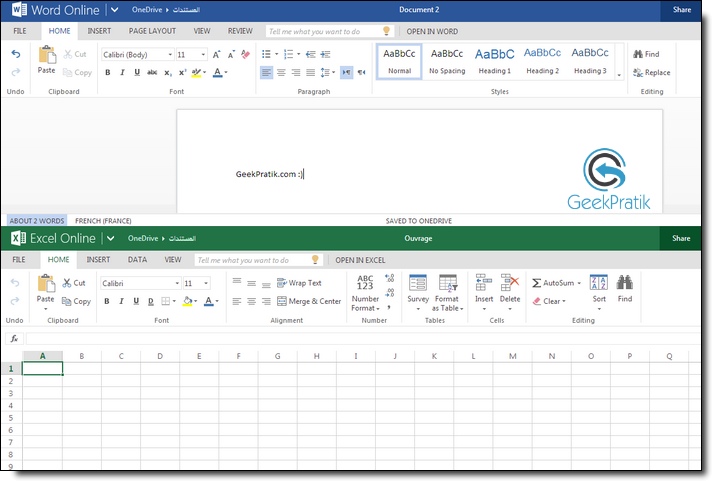712x481 pixels.
Task: Click Word Tell me search box
Action: pos(329,31)
